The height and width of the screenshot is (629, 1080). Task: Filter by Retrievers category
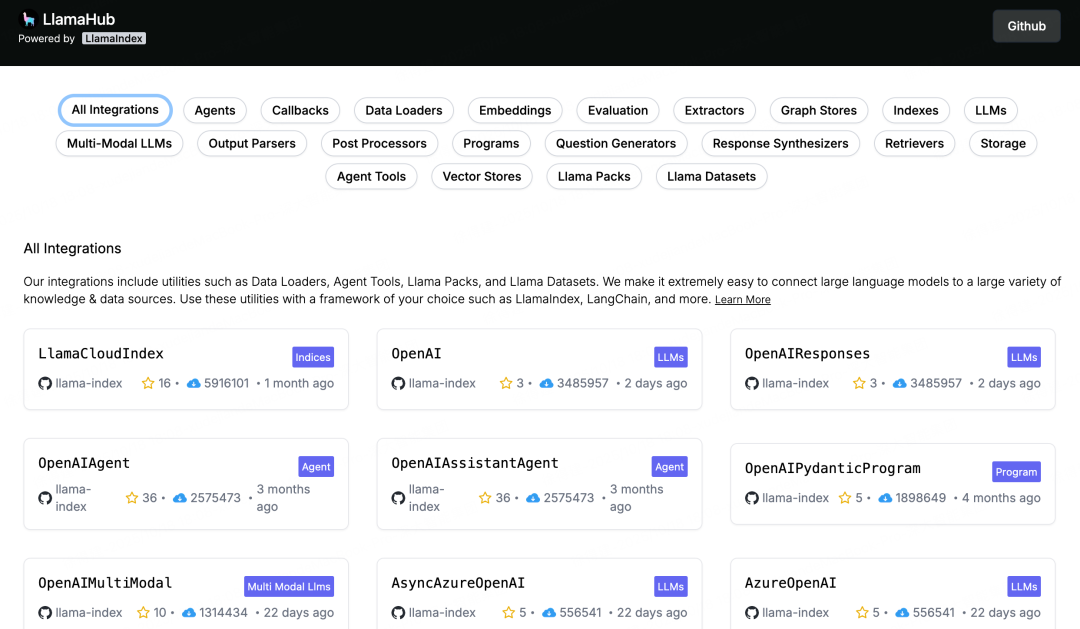click(915, 143)
